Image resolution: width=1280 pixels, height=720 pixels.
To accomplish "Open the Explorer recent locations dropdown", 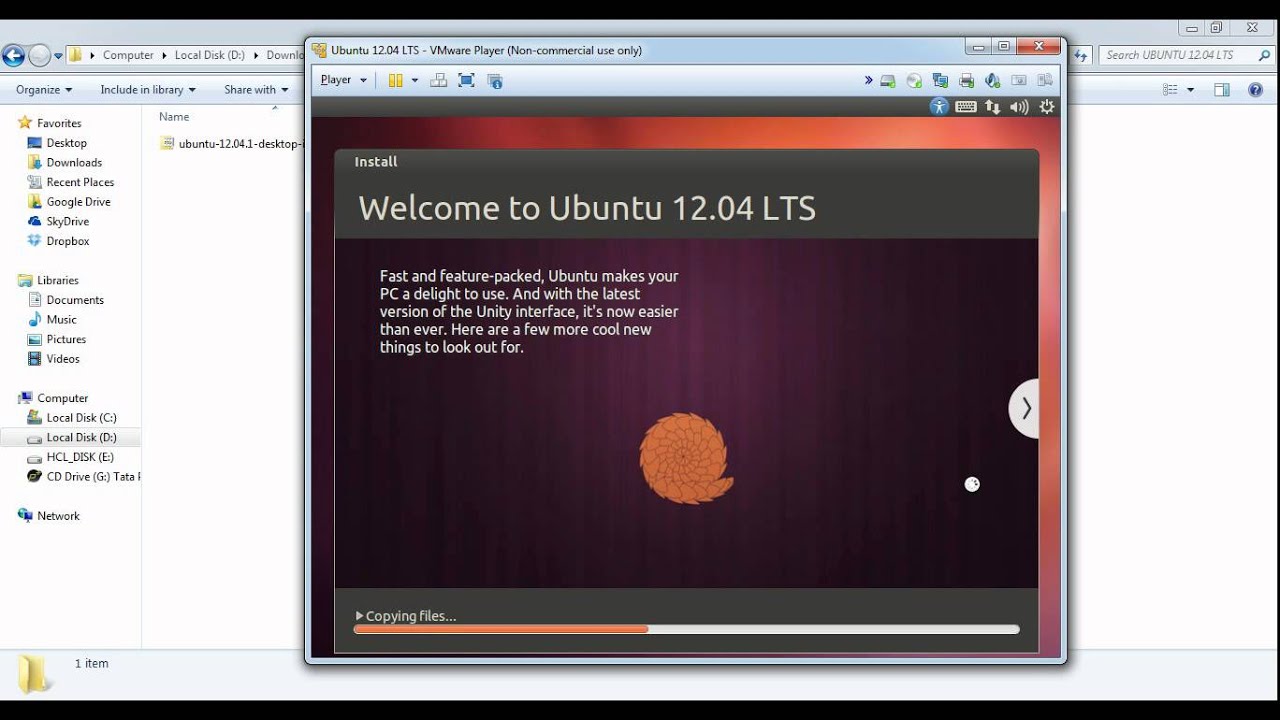I will tap(59, 56).
